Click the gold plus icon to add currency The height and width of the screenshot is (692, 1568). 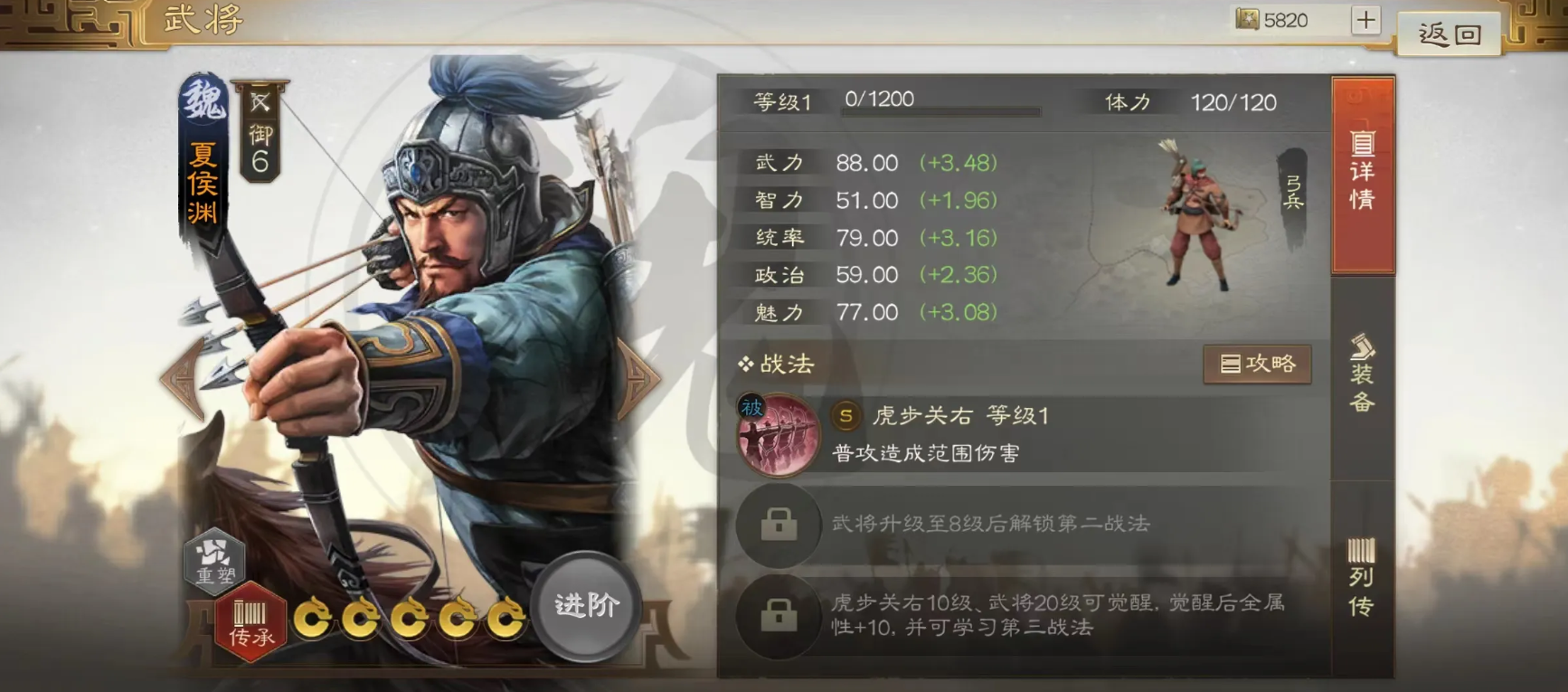(1365, 20)
